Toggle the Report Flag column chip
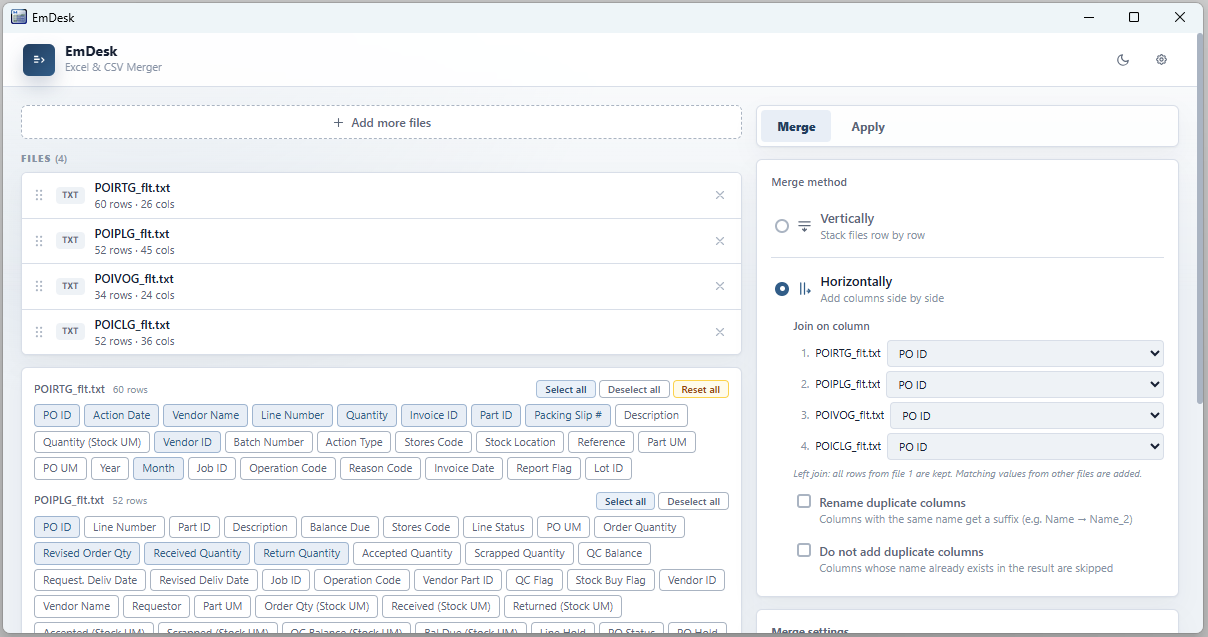The image size is (1208, 637). 544,468
